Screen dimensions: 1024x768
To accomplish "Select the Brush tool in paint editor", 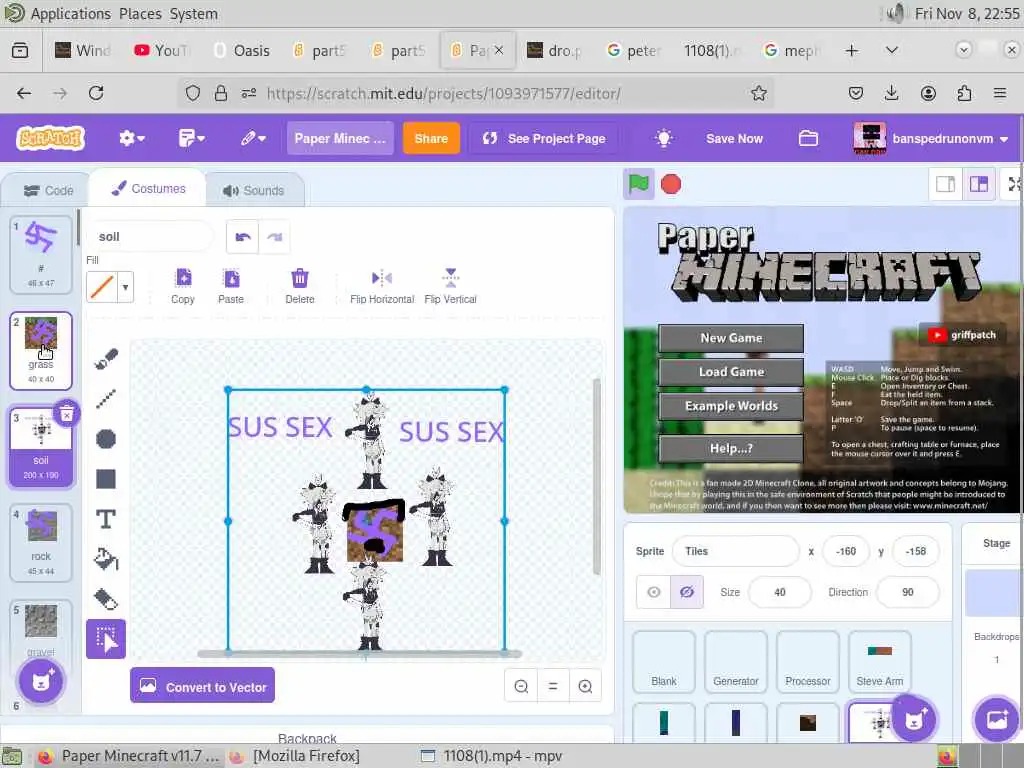I will click(x=106, y=359).
